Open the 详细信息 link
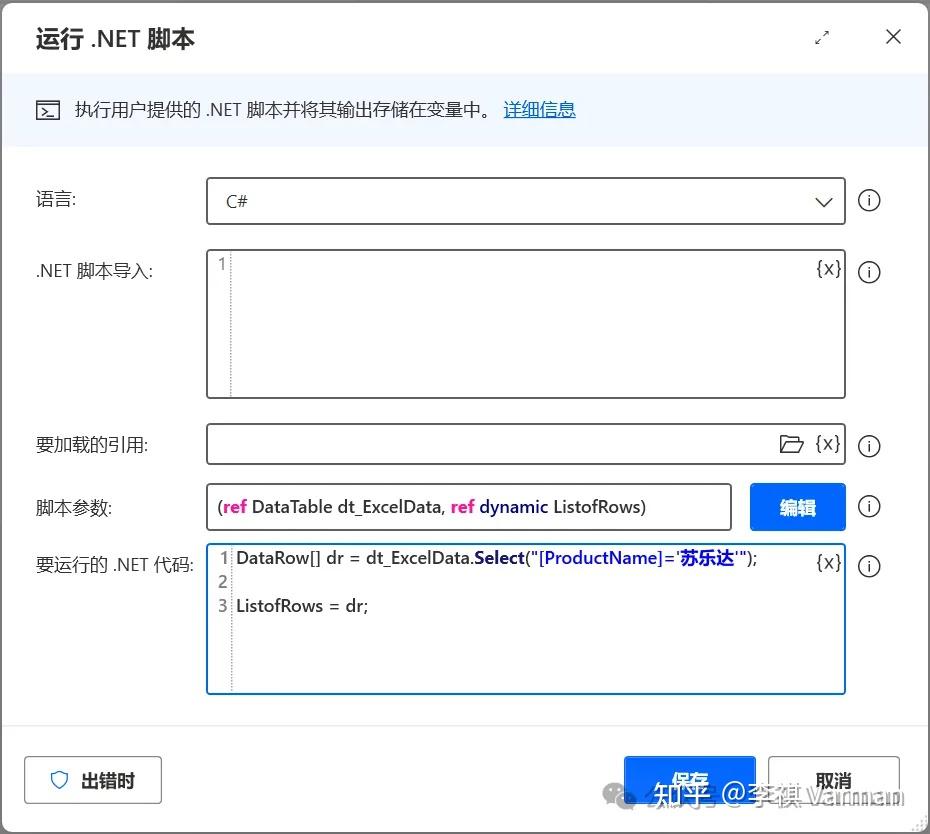The image size is (930, 834). tap(539, 109)
